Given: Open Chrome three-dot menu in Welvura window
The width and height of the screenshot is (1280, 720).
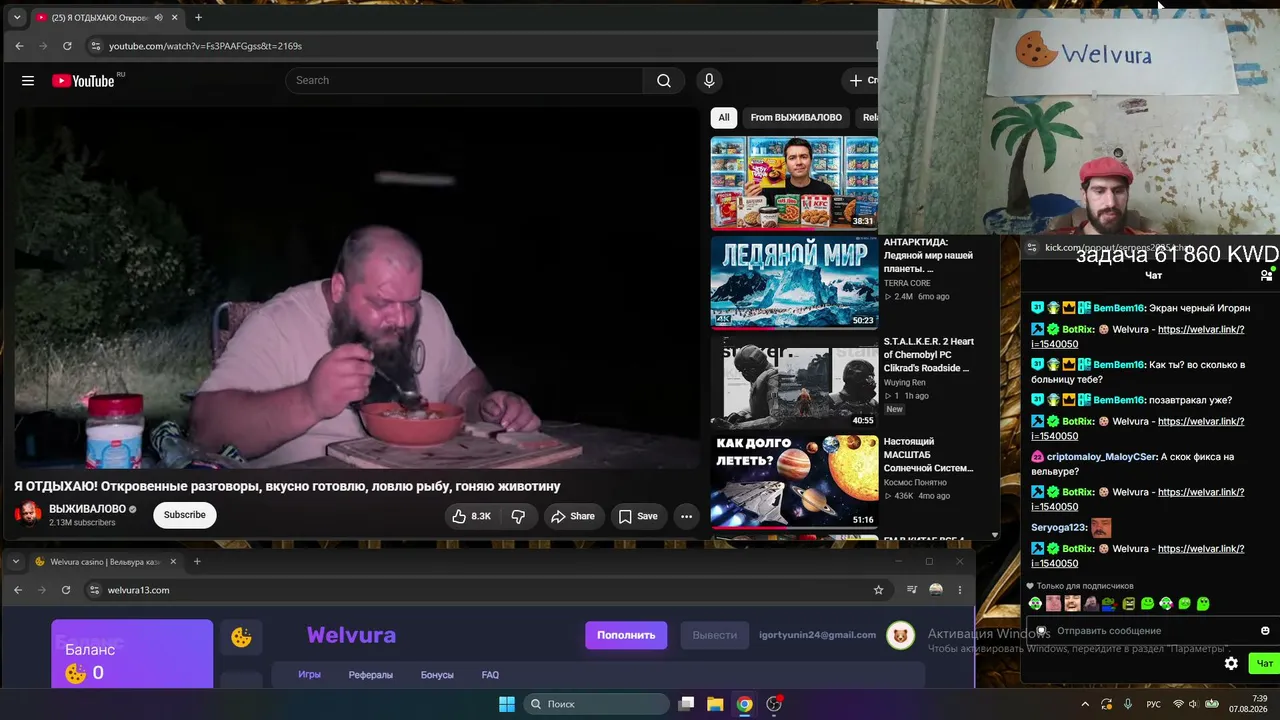Looking at the screenshot, I should (960, 590).
